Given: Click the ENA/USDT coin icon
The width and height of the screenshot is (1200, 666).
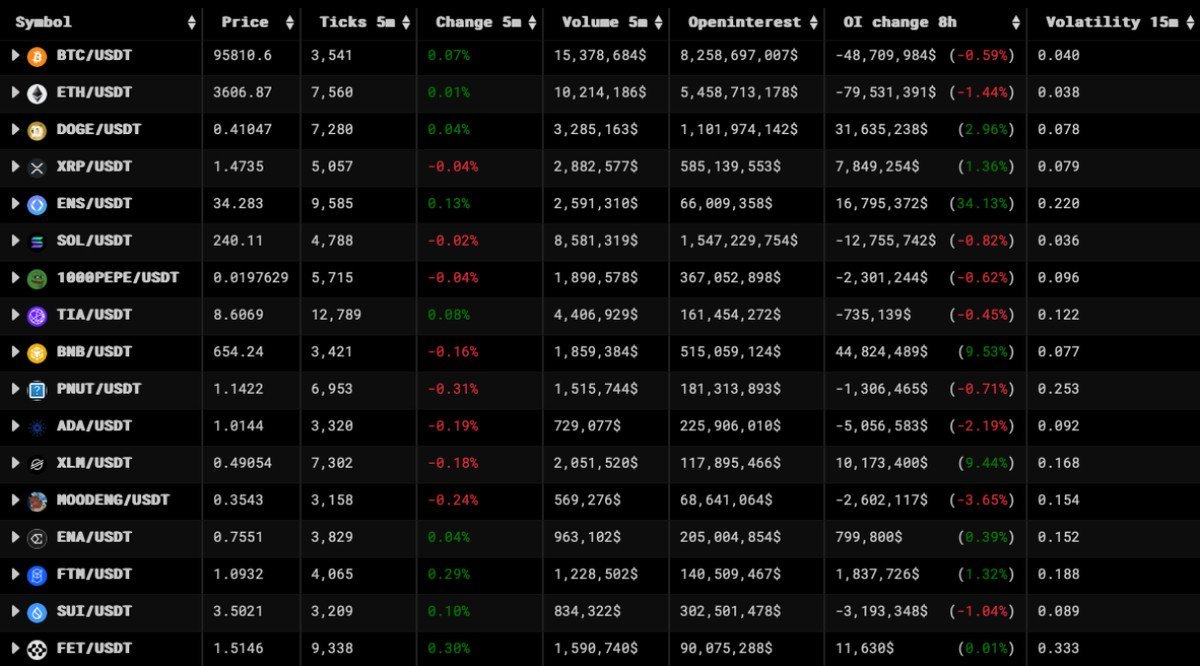Looking at the screenshot, I should coord(37,537).
